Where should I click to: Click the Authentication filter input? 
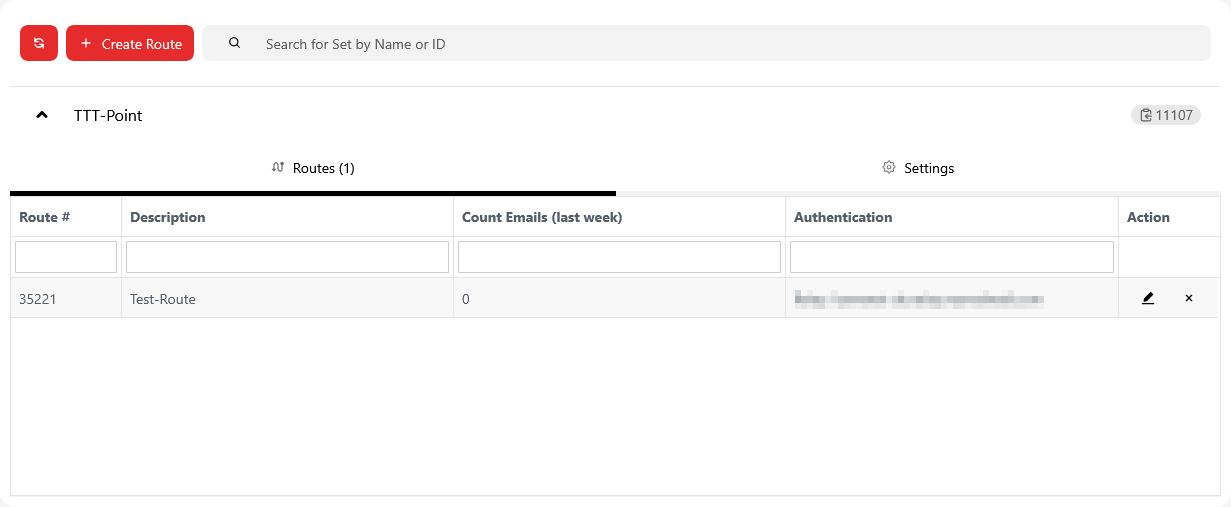tap(951, 257)
